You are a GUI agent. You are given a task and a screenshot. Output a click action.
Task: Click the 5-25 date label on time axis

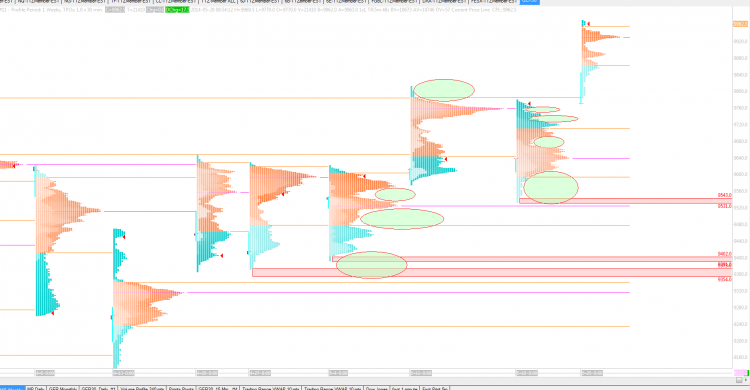tap(592, 373)
